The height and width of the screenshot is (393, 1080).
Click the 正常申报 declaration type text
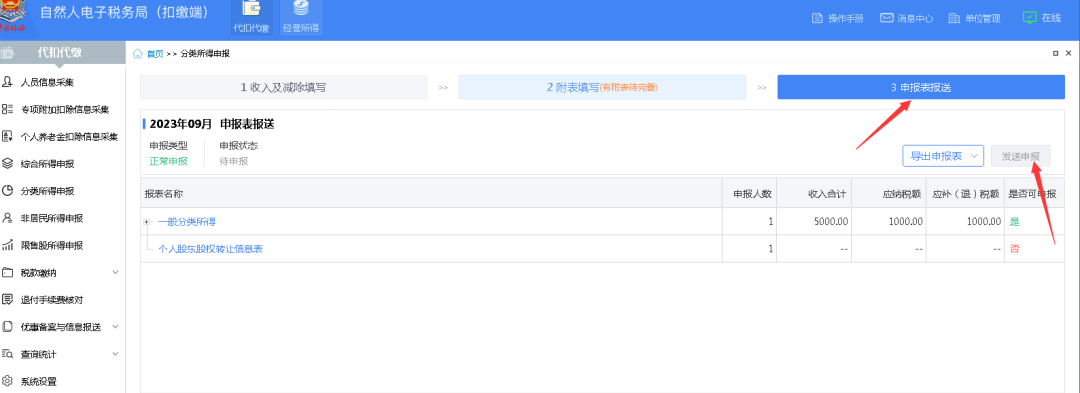[x=168, y=162]
